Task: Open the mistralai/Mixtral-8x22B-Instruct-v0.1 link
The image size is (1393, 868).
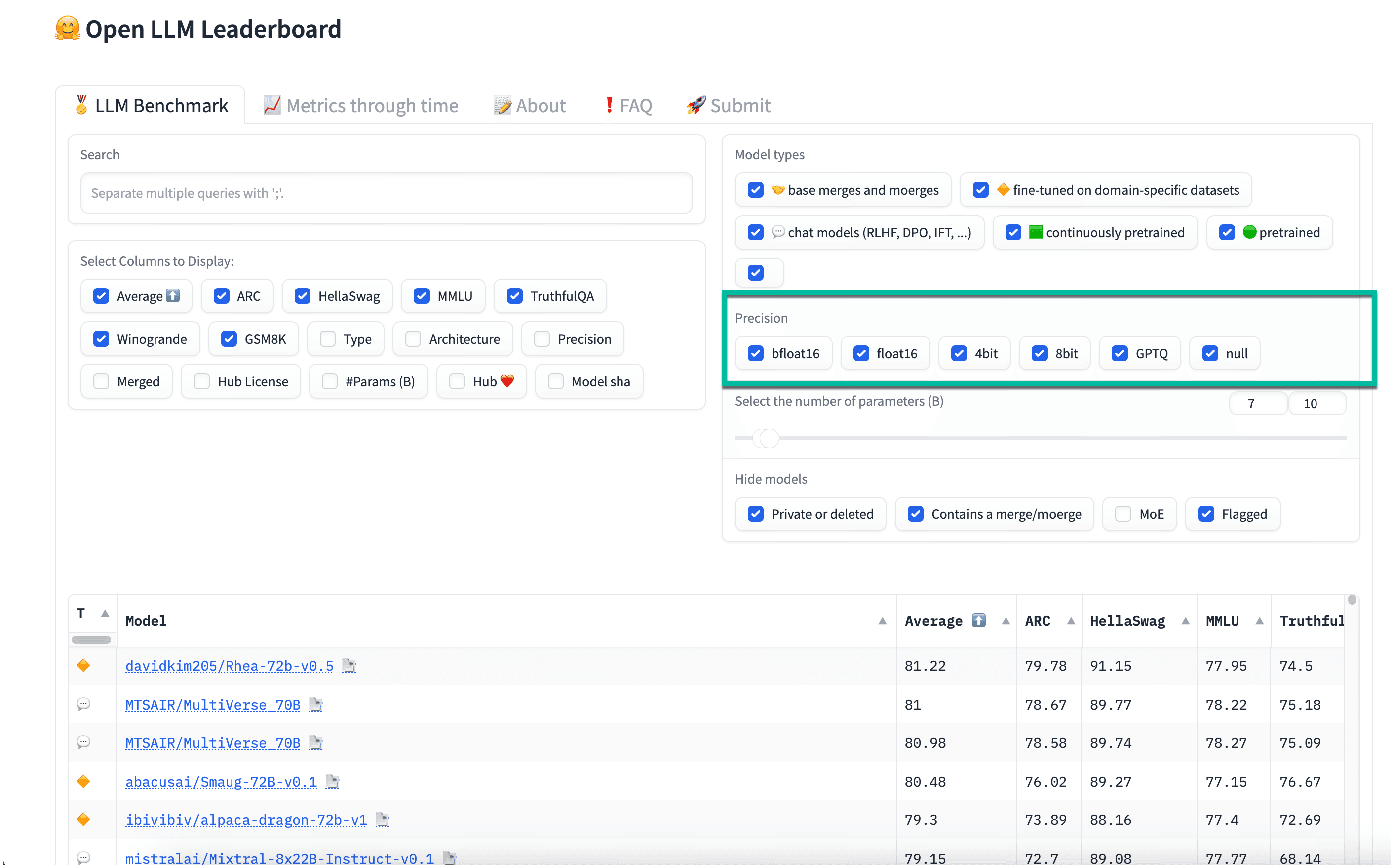Action: click(x=280, y=858)
